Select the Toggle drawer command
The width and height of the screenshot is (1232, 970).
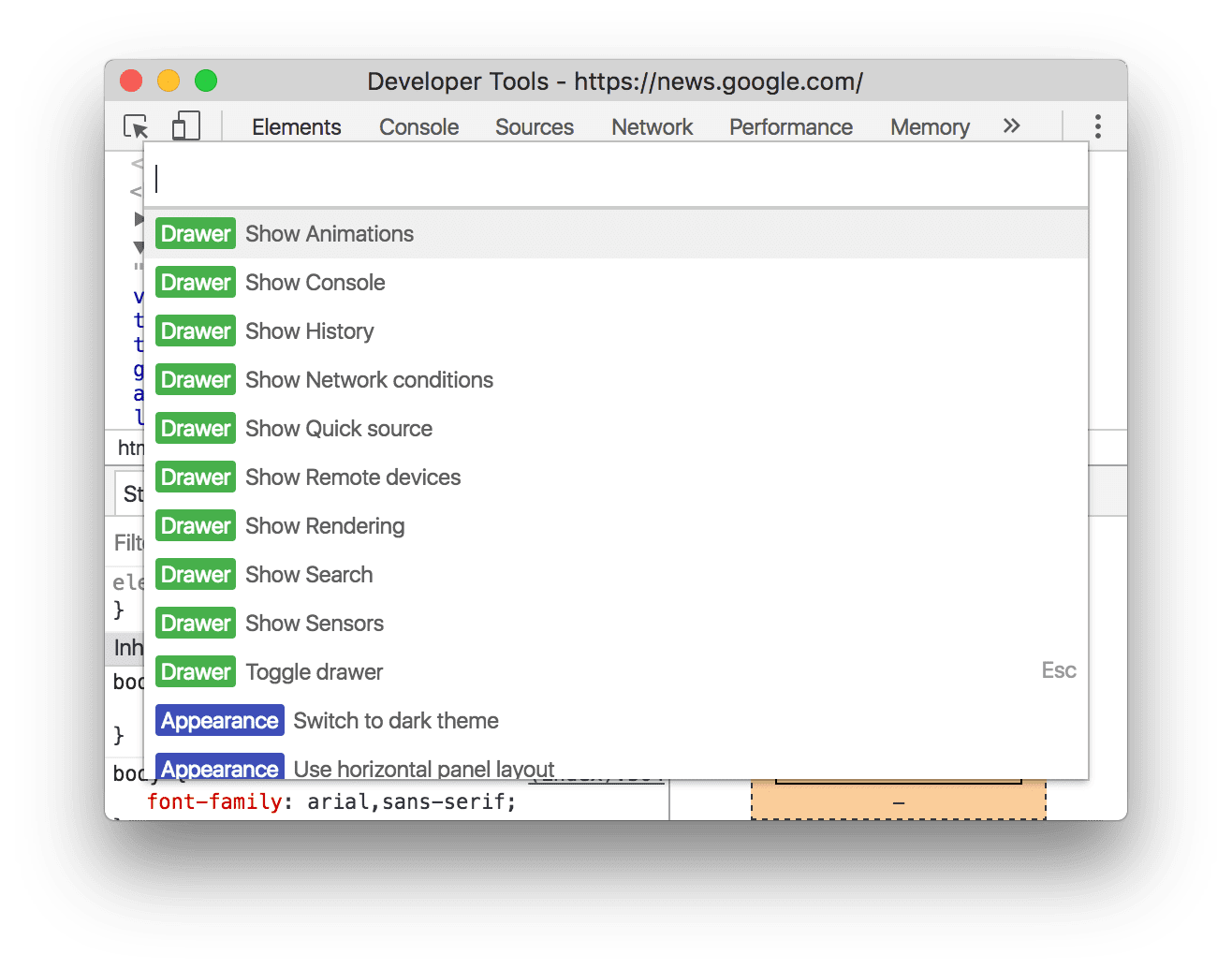coord(313,671)
